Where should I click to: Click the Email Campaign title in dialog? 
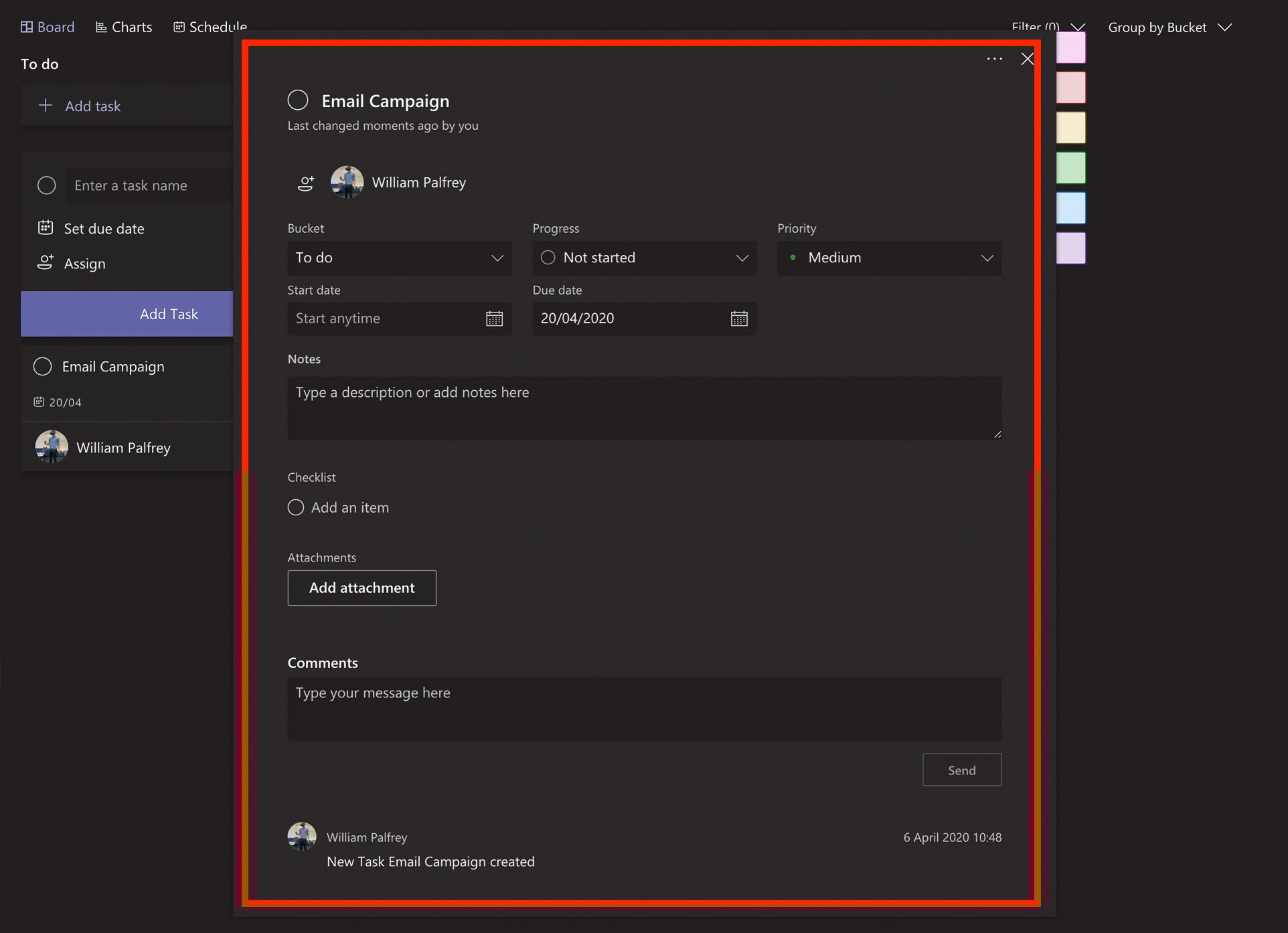click(x=386, y=101)
